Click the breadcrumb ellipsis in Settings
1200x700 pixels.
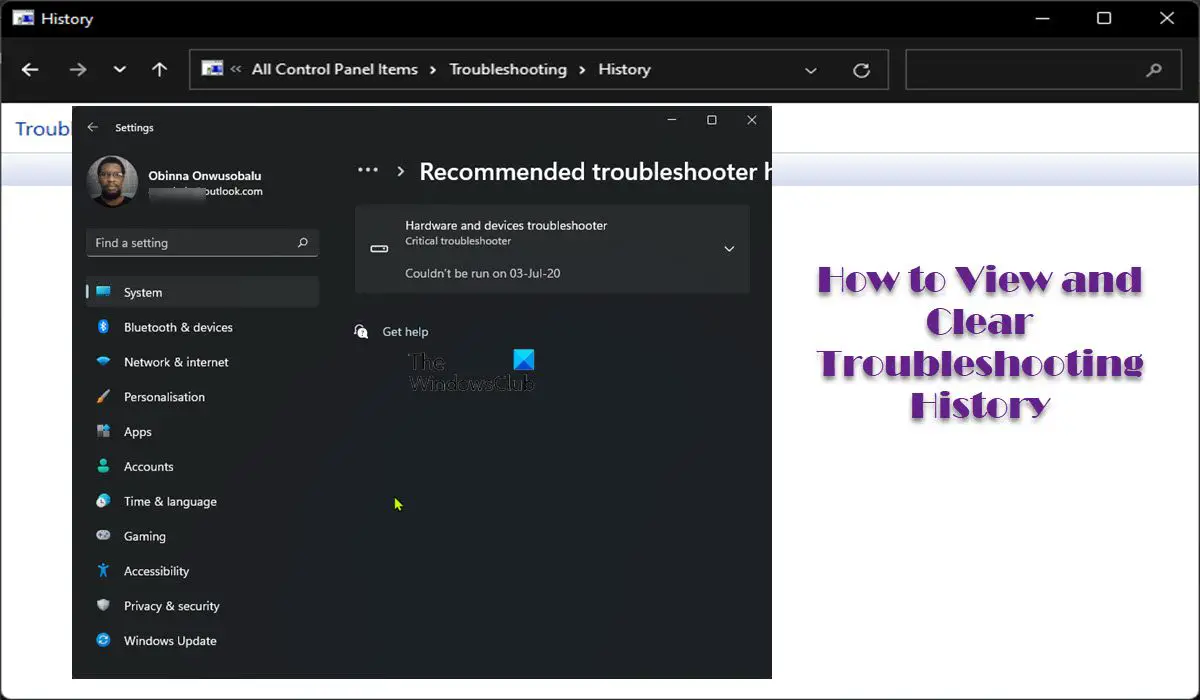[368, 171]
